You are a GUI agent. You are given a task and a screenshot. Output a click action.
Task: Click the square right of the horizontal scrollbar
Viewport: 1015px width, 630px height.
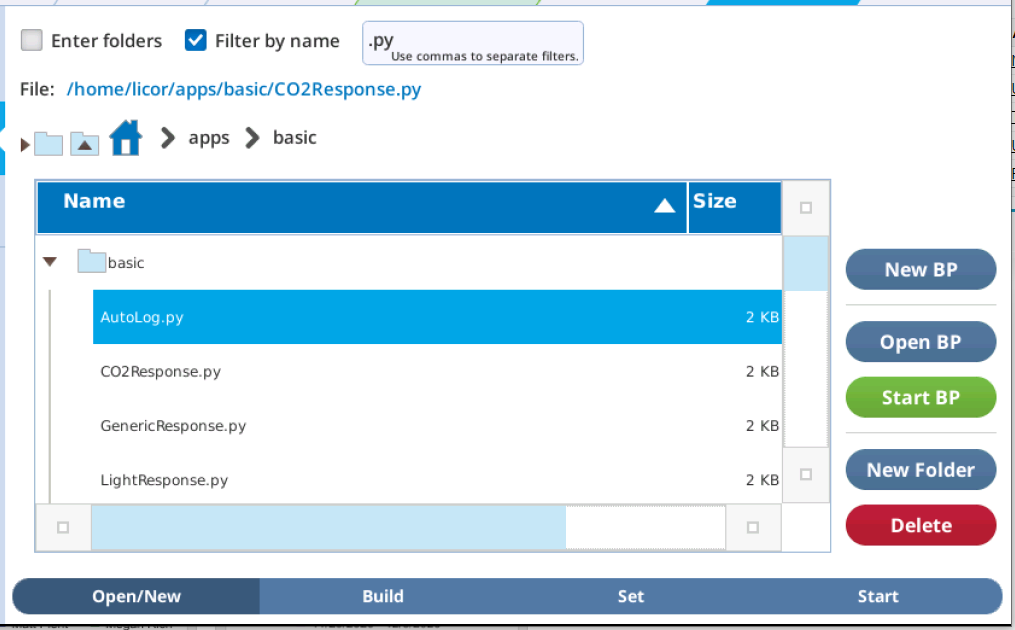pos(753,527)
